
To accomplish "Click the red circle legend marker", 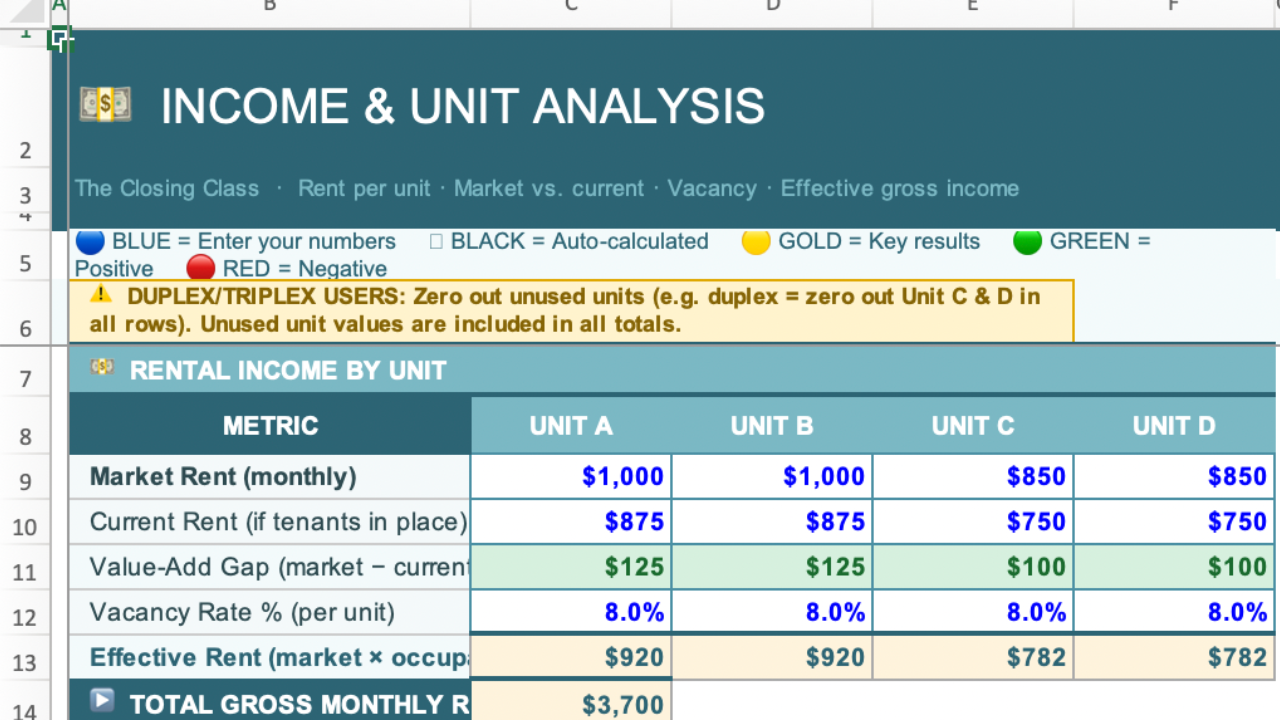I will tap(201, 268).
